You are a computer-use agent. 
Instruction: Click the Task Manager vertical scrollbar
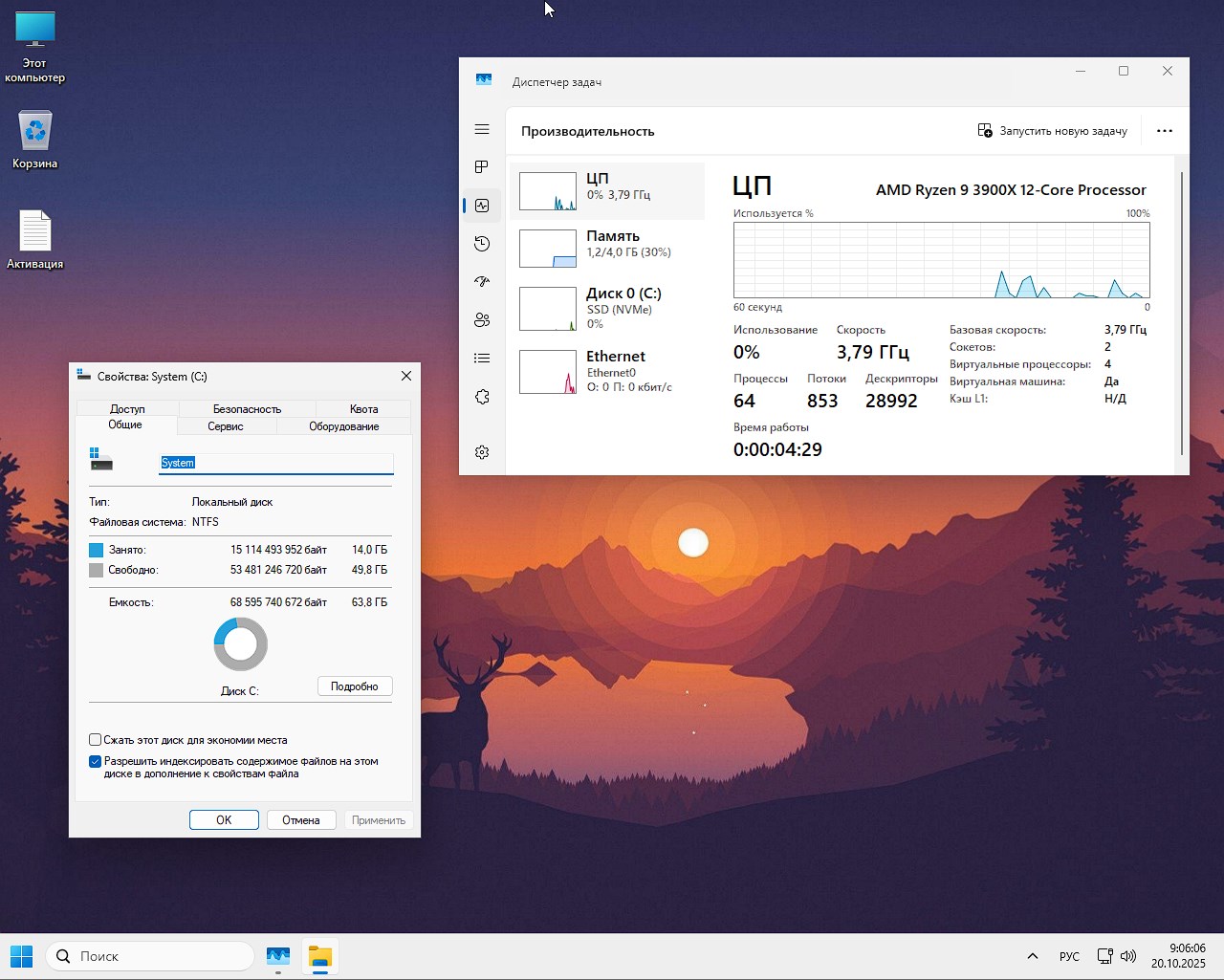pos(1182,314)
